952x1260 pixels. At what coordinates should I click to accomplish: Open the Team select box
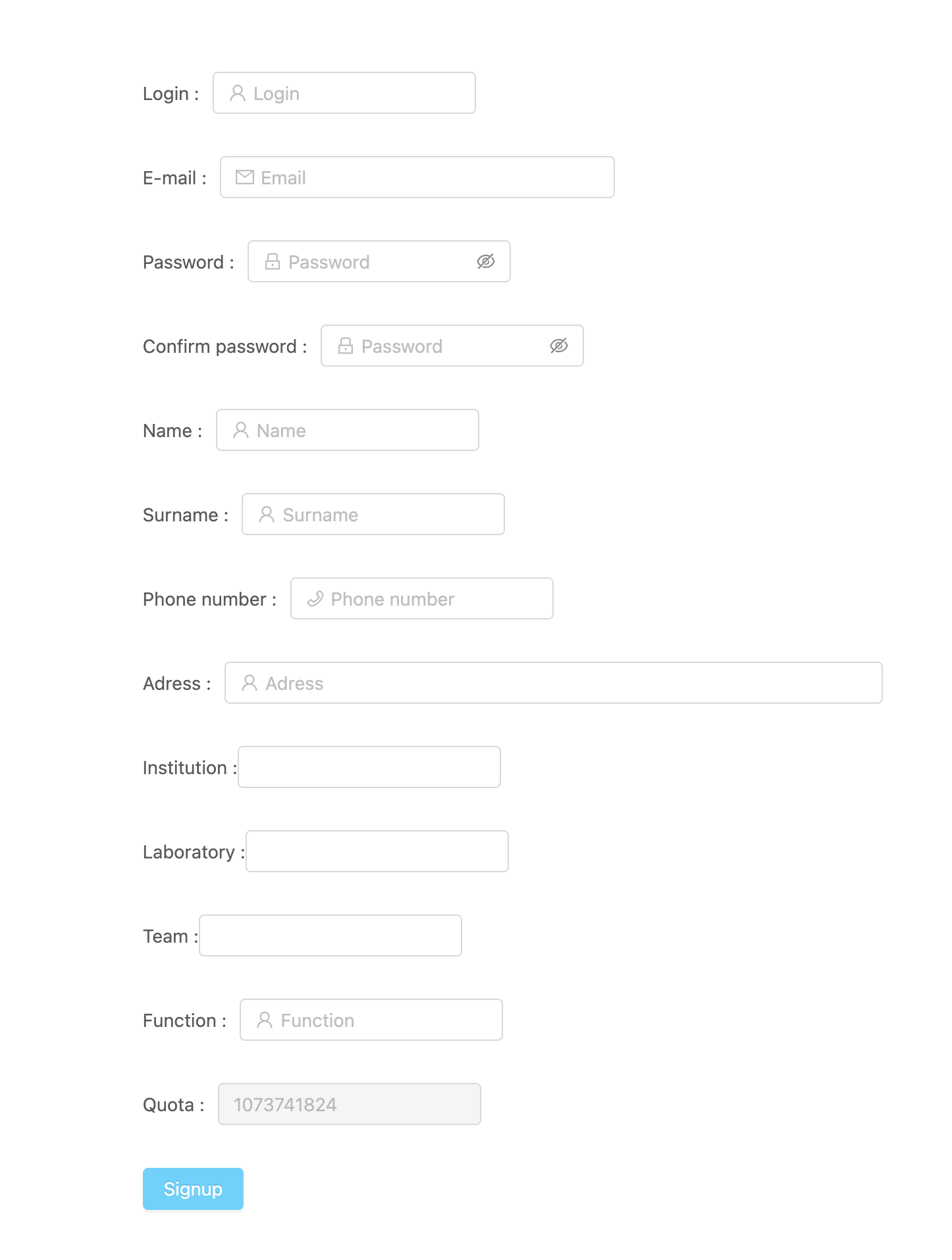[331, 935]
